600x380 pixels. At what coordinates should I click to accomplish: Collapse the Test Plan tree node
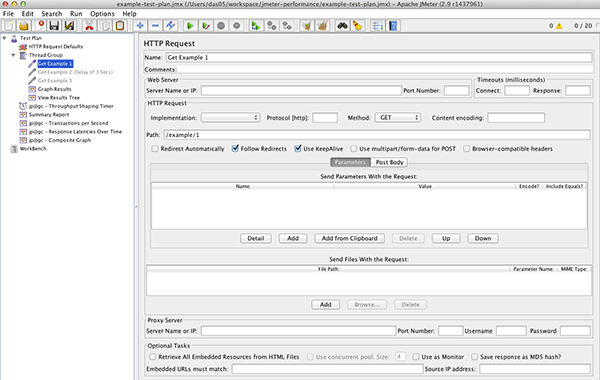[x=5, y=38]
